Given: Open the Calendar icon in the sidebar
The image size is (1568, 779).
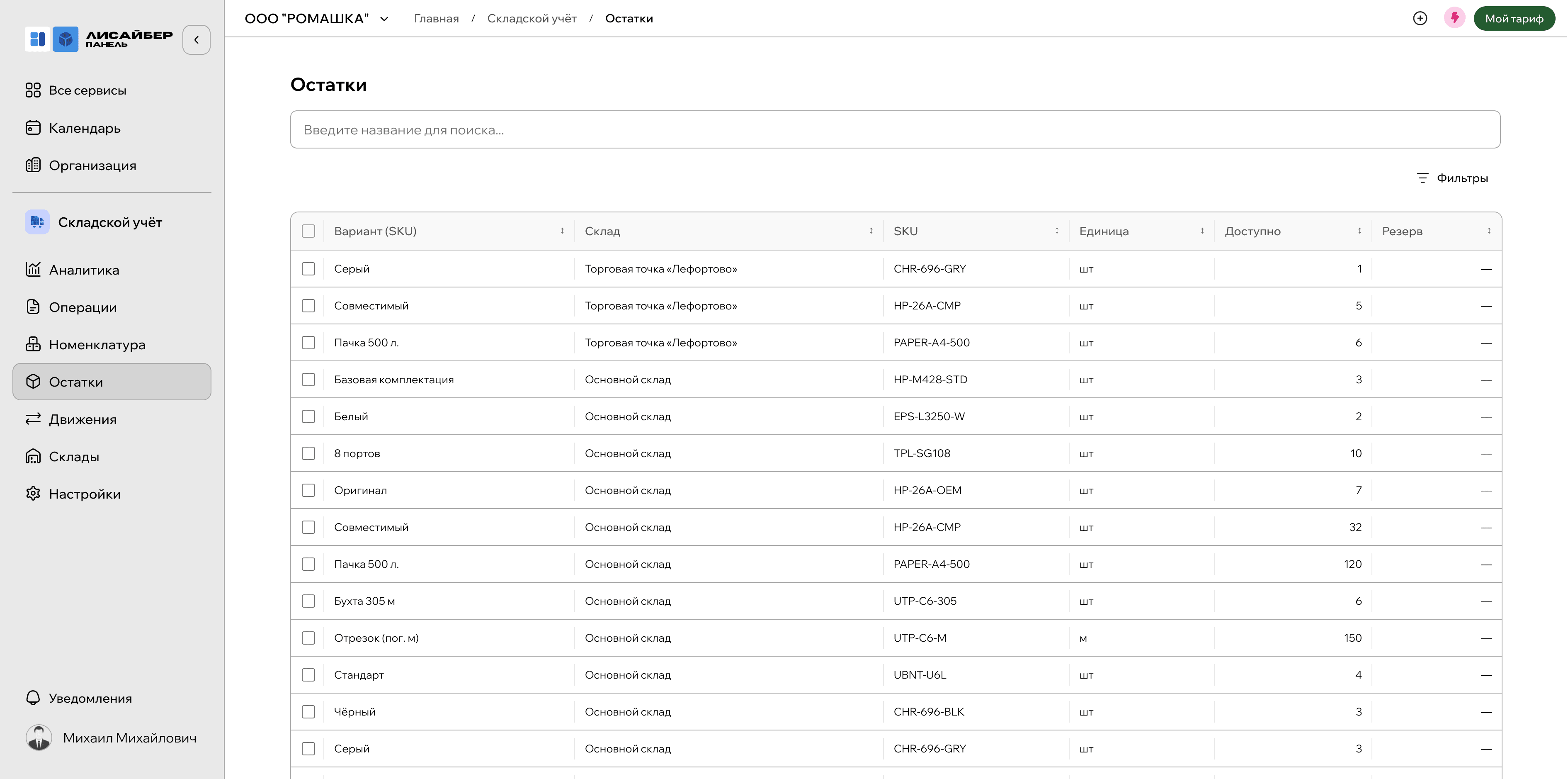Looking at the screenshot, I should point(33,128).
